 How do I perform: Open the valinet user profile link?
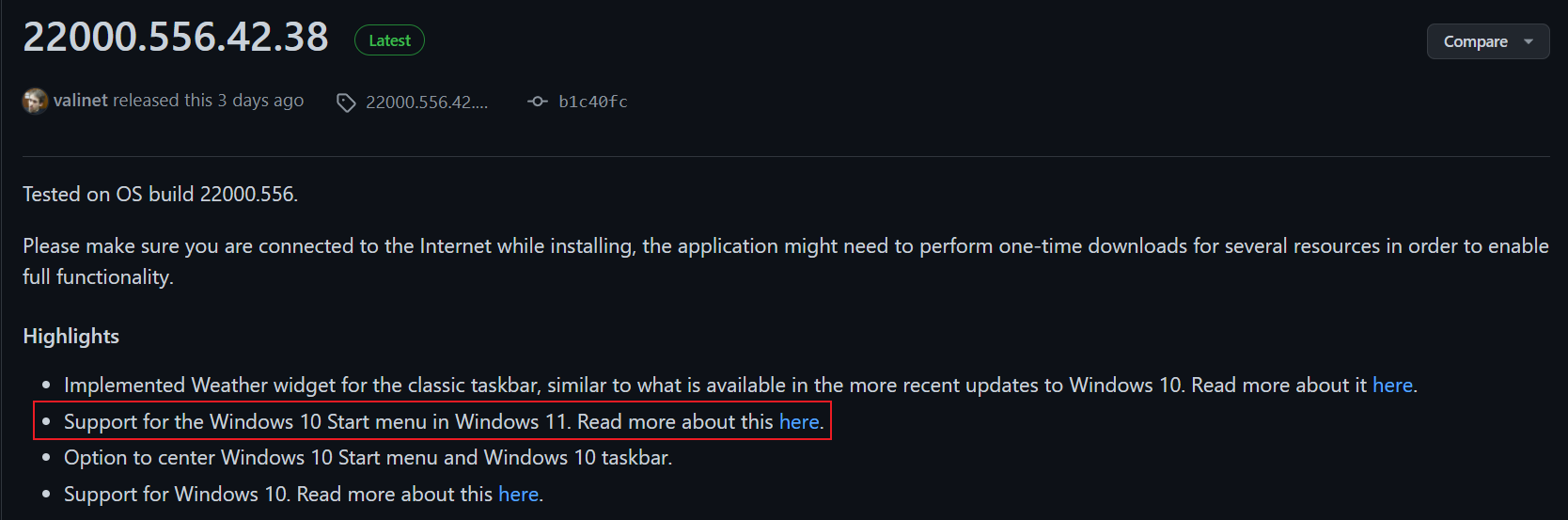[x=81, y=101]
